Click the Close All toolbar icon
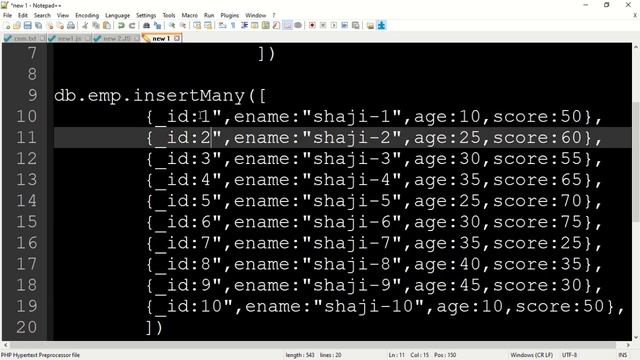The height and width of the screenshot is (360, 640). pos(60,25)
